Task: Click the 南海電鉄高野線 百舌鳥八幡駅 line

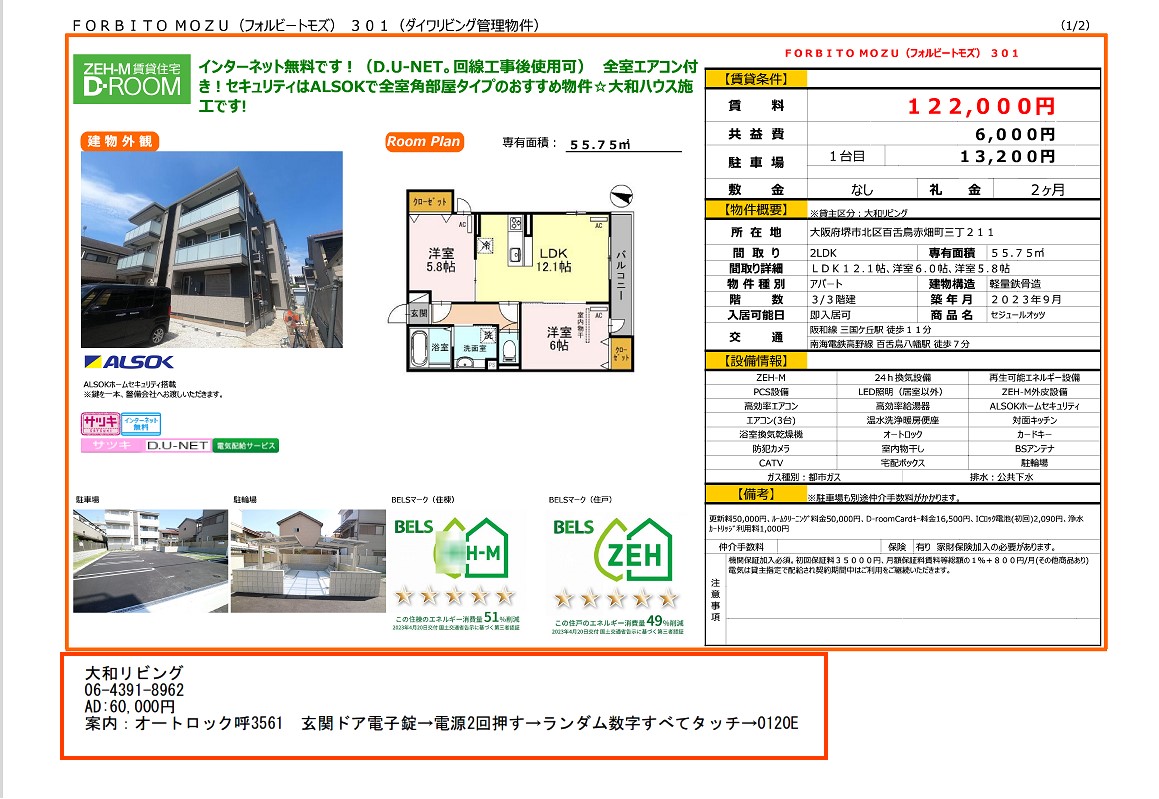Action: tap(890, 344)
